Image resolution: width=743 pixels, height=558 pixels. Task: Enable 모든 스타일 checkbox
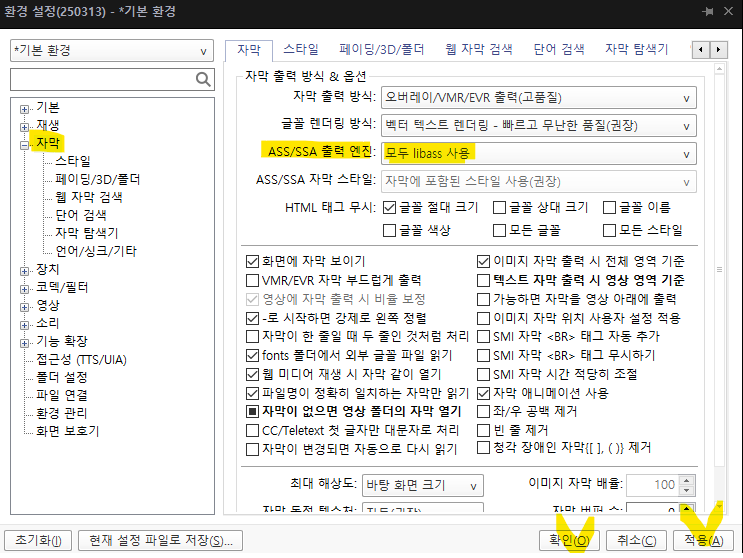point(609,231)
